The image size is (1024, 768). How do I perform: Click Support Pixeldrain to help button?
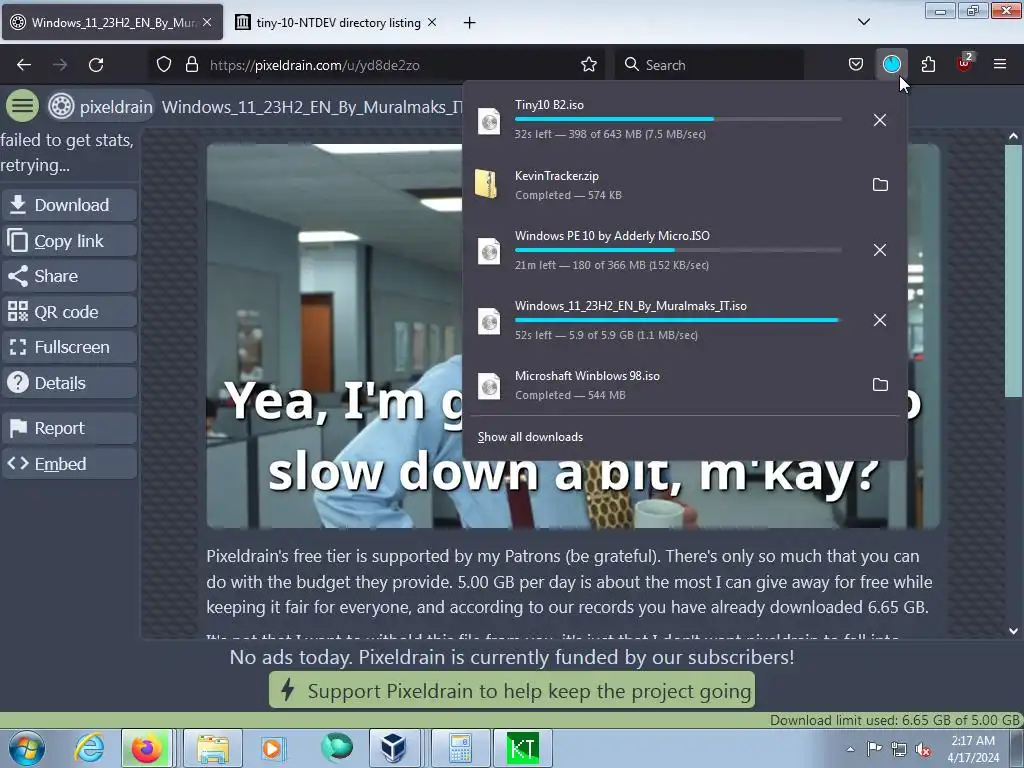(512, 690)
